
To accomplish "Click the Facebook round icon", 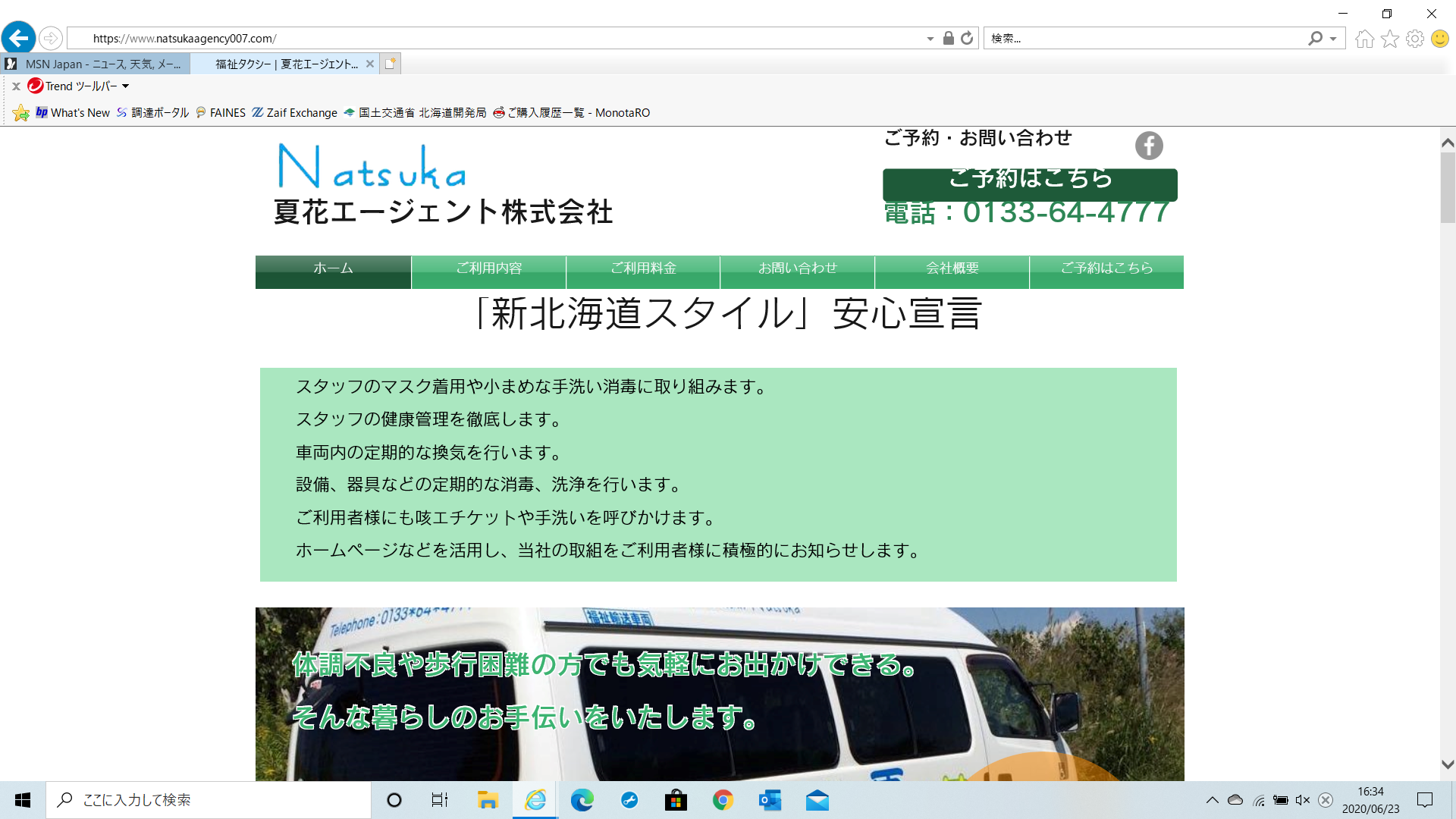I will point(1149,146).
